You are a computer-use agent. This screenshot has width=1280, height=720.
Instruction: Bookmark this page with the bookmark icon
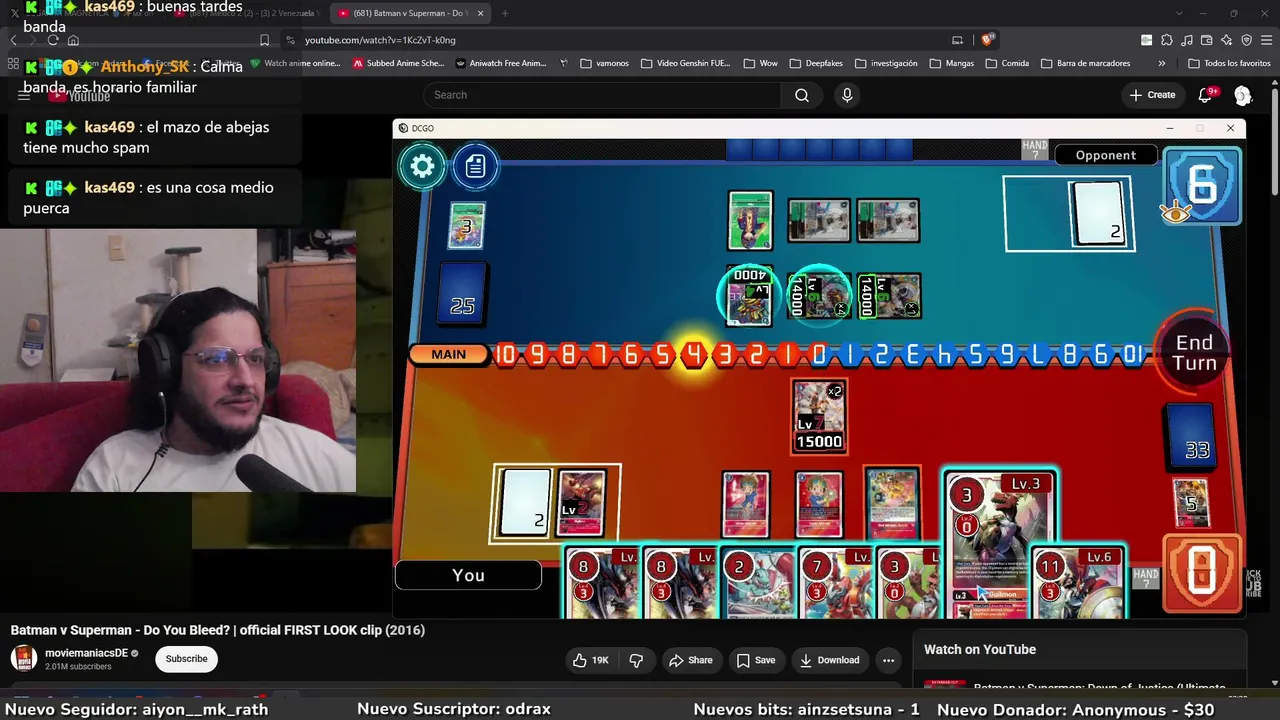(x=264, y=40)
